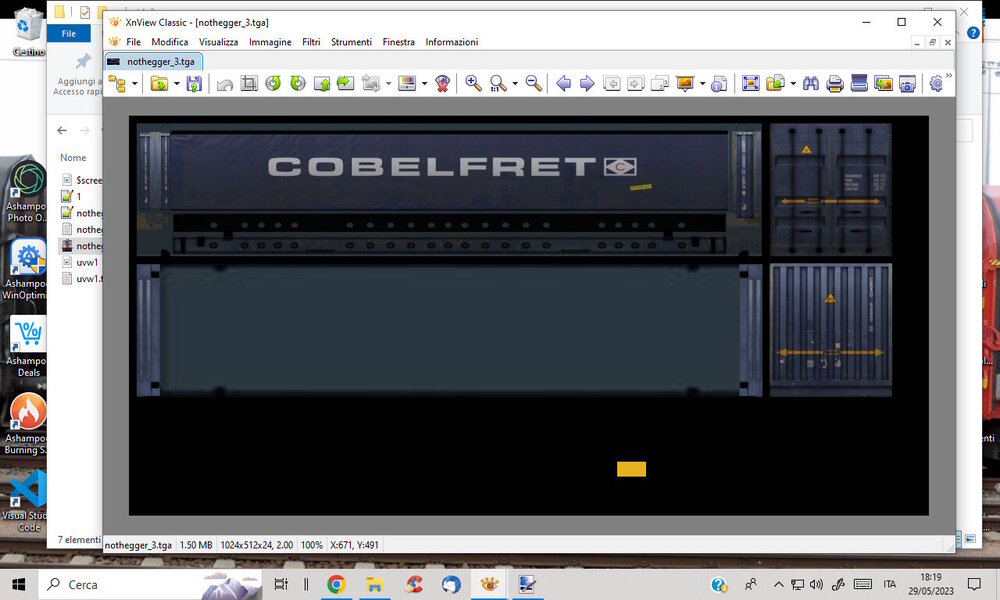Open the Visualizza menu

(x=218, y=42)
